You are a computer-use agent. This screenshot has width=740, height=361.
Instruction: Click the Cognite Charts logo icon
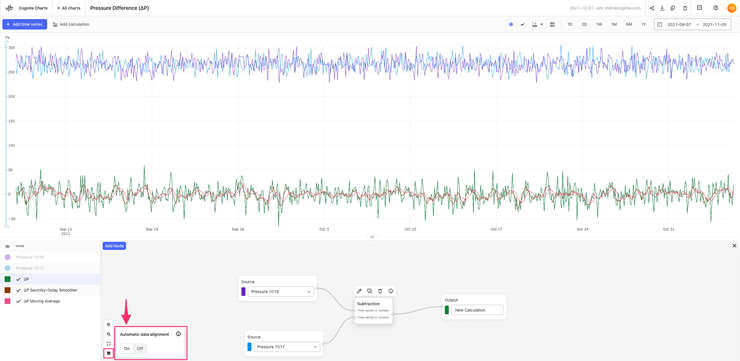tap(10, 8)
